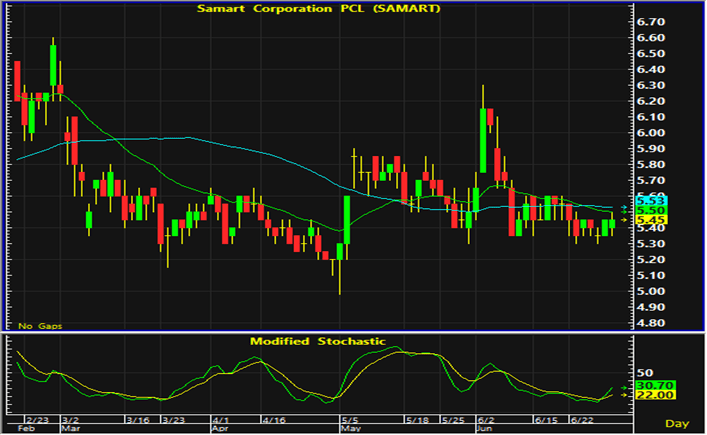Click the 3/16 date marker
Image resolution: width=707 pixels, height=435 pixels.
click(138, 420)
